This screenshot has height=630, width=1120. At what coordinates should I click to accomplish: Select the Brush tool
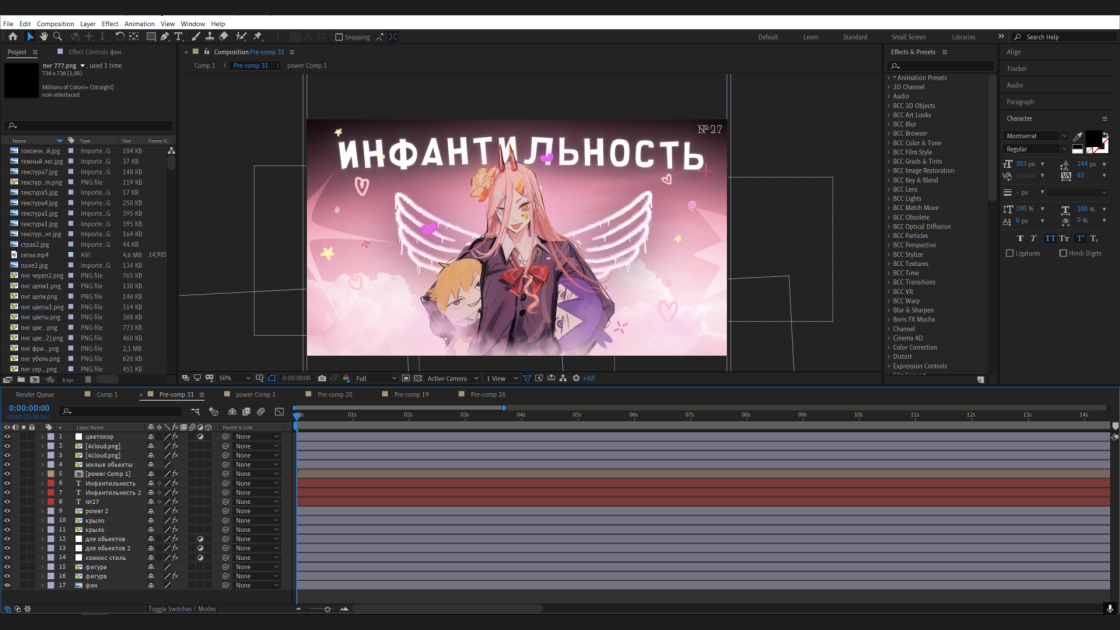pyautogui.click(x=196, y=36)
